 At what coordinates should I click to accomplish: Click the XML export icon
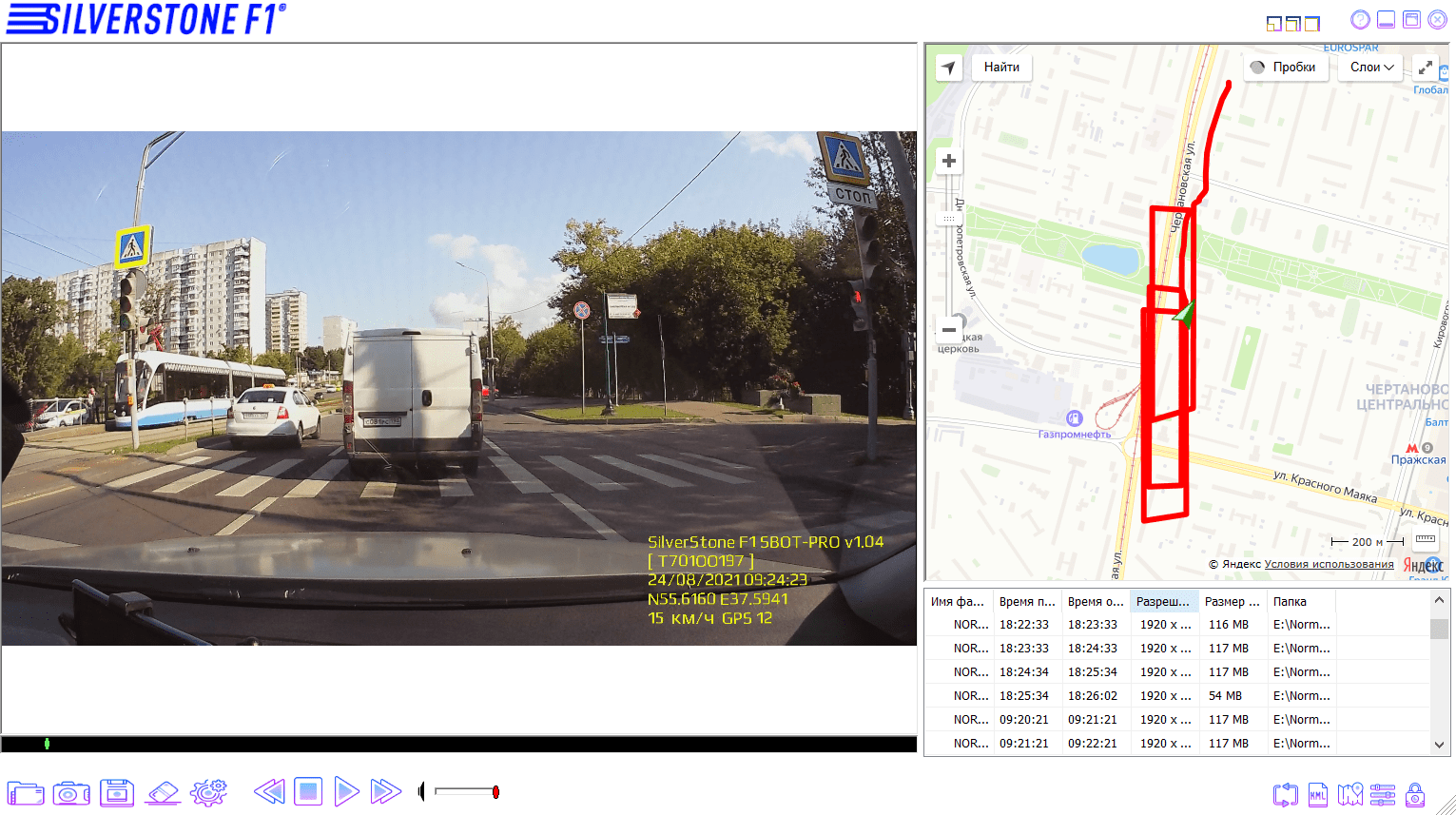point(1317,794)
